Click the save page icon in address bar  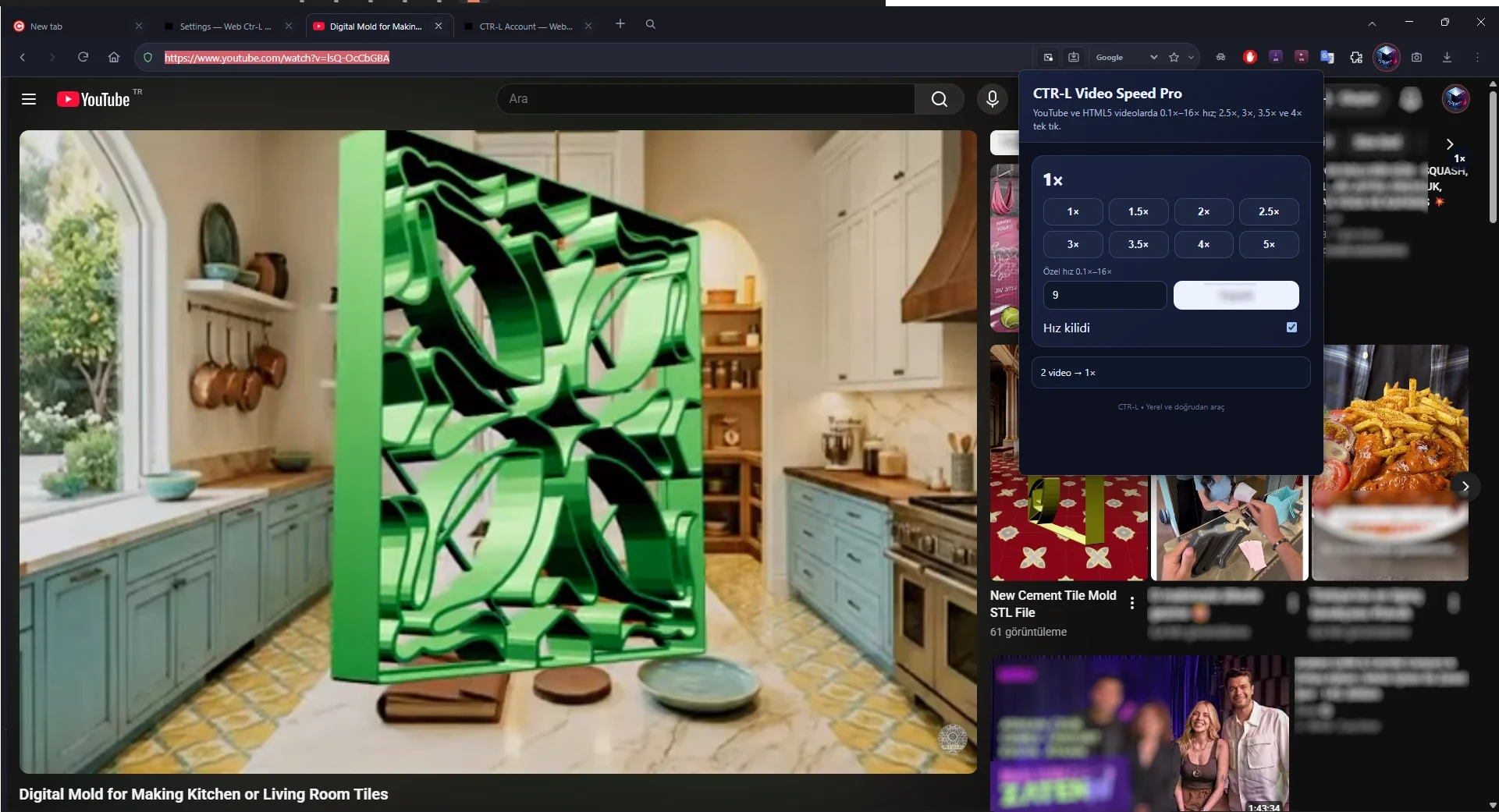(x=1074, y=57)
